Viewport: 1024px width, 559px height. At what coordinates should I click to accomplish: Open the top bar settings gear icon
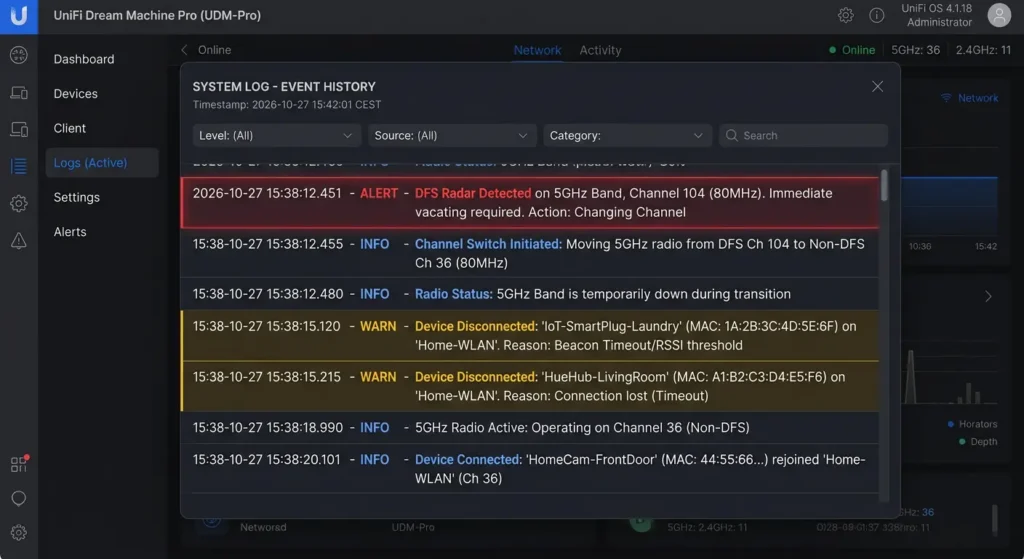(846, 15)
